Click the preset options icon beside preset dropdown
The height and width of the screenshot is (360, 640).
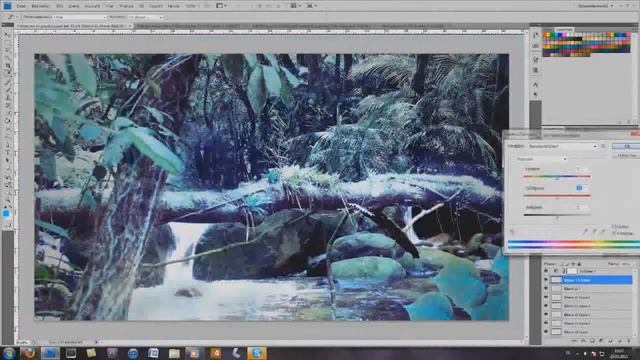tap(604, 146)
